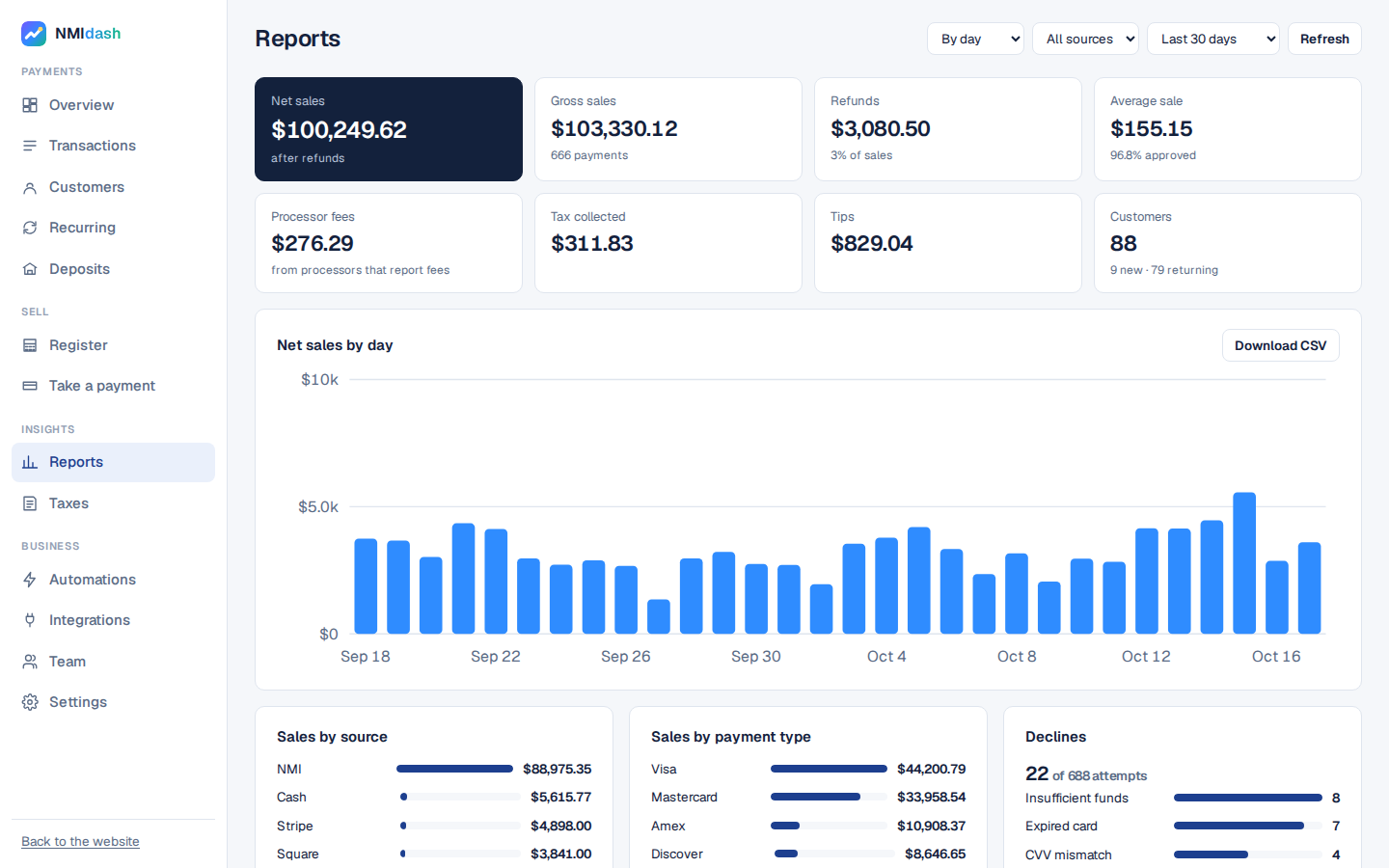Image resolution: width=1389 pixels, height=868 pixels.
Task: Click the Gross sales value $103,330.12
Action: click(614, 128)
